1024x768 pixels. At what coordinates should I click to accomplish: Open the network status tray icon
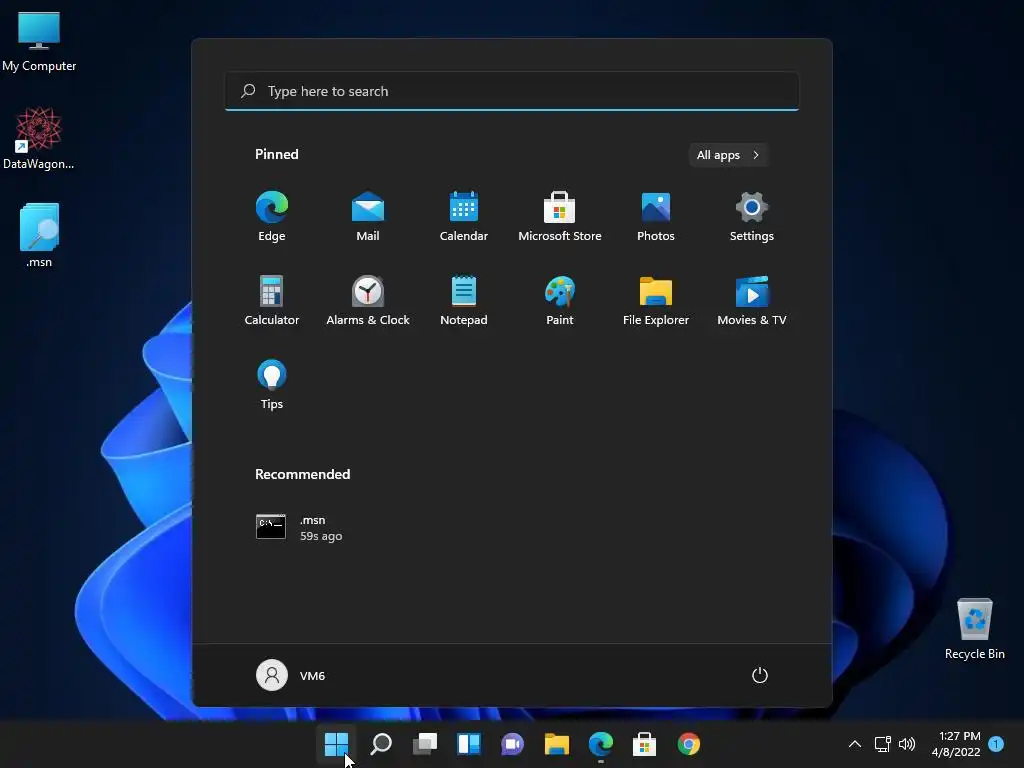[883, 744]
